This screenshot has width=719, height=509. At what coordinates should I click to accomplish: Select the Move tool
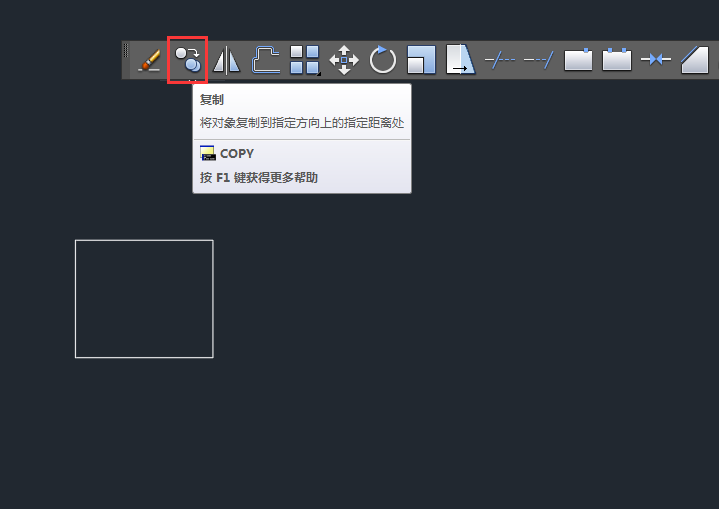point(344,60)
